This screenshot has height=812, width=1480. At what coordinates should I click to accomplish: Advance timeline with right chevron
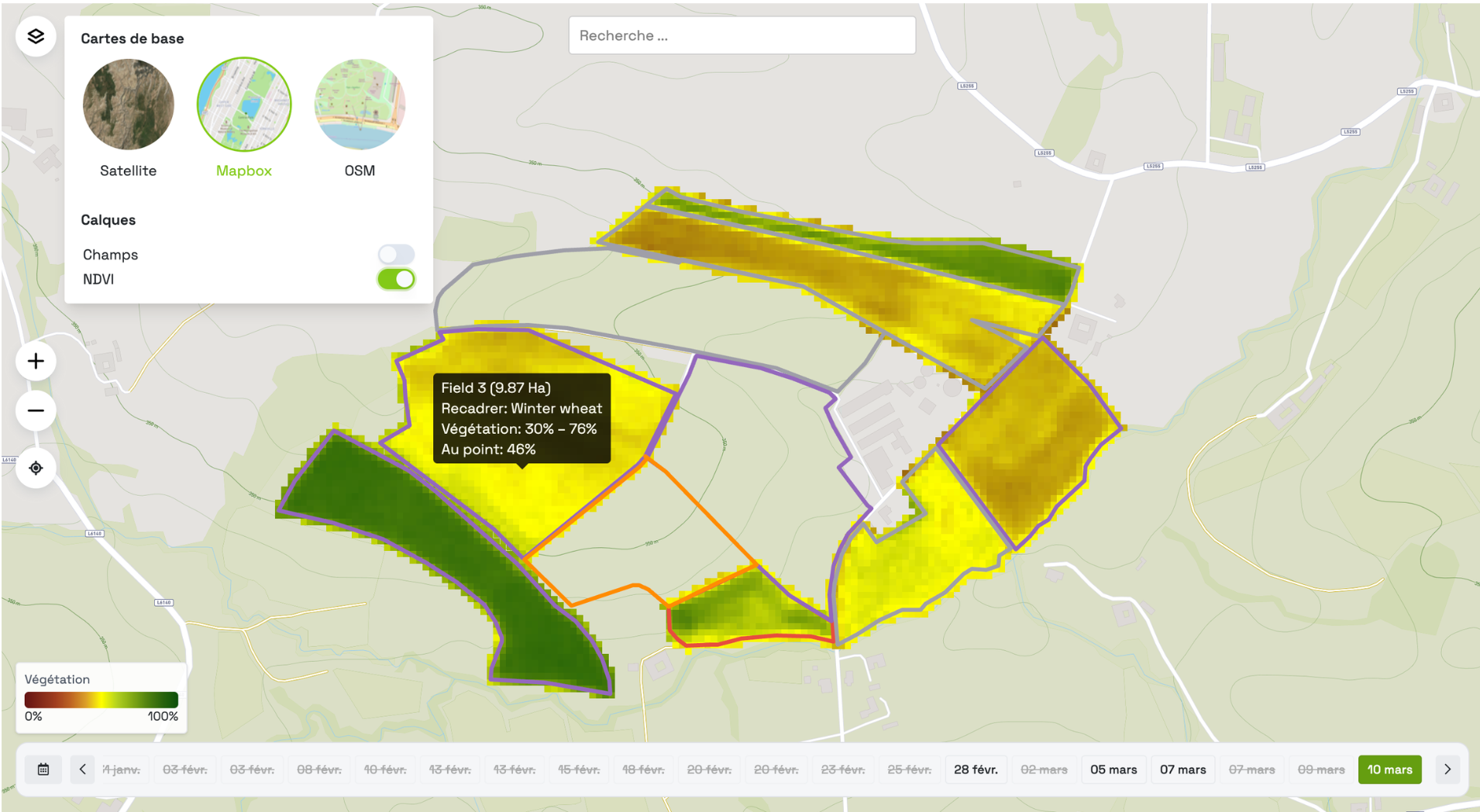click(1447, 769)
